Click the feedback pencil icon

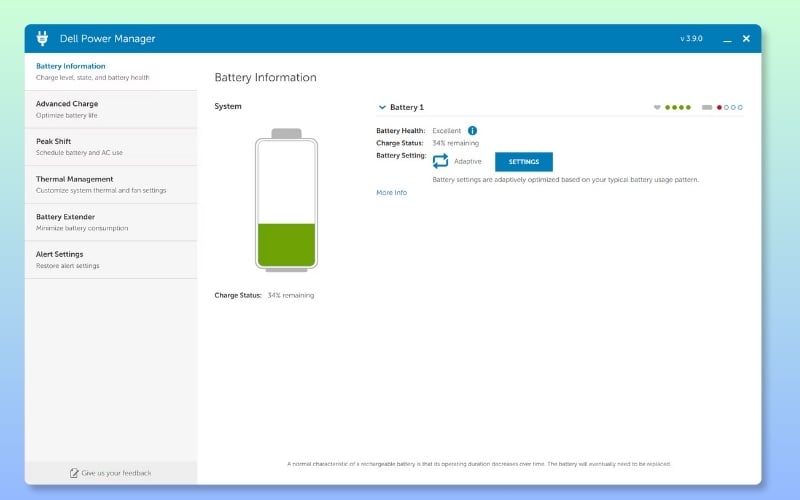click(74, 472)
